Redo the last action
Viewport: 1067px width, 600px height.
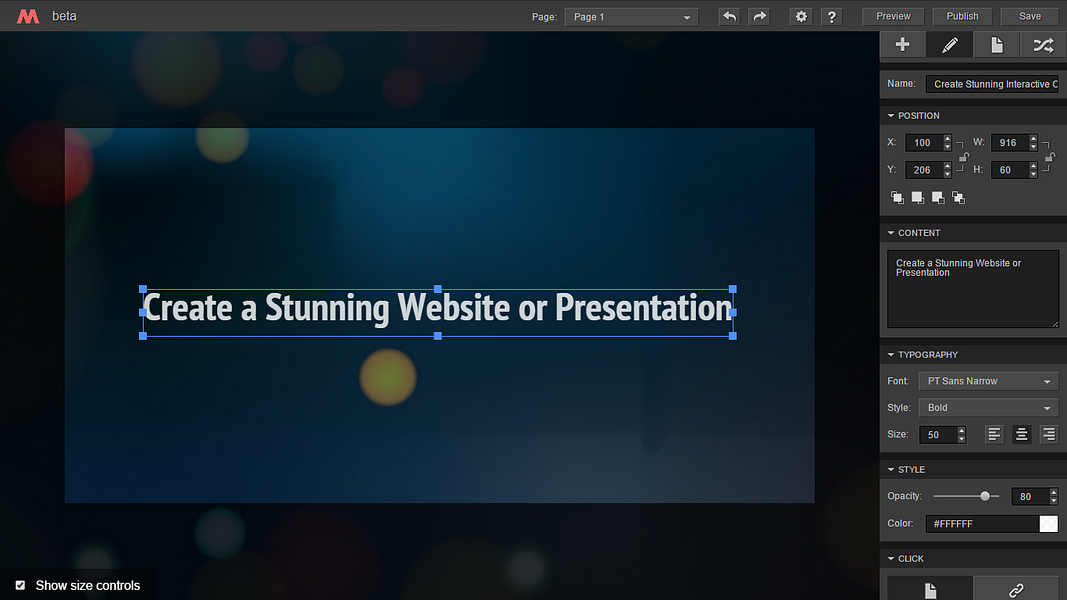(759, 16)
